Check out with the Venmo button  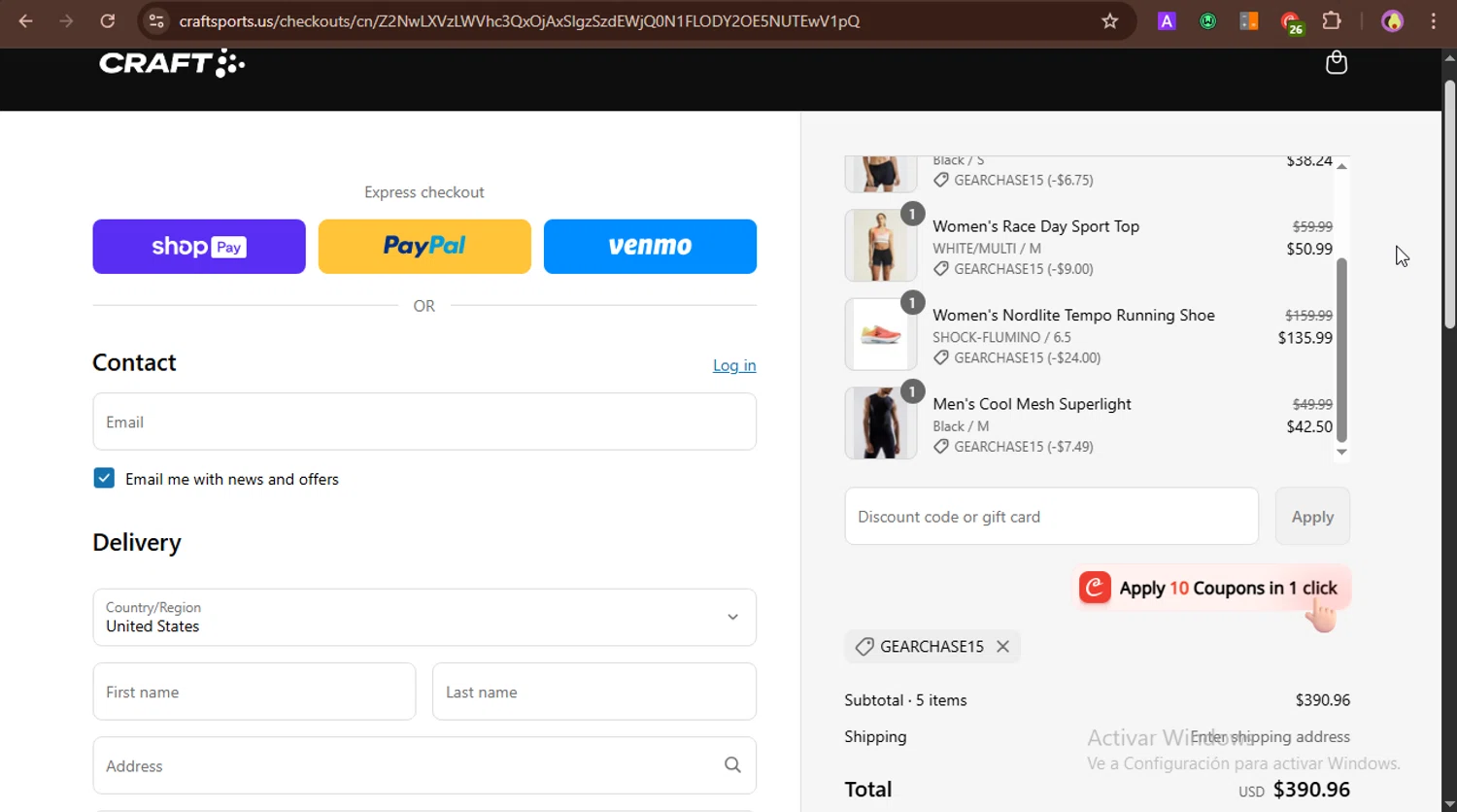pos(650,247)
